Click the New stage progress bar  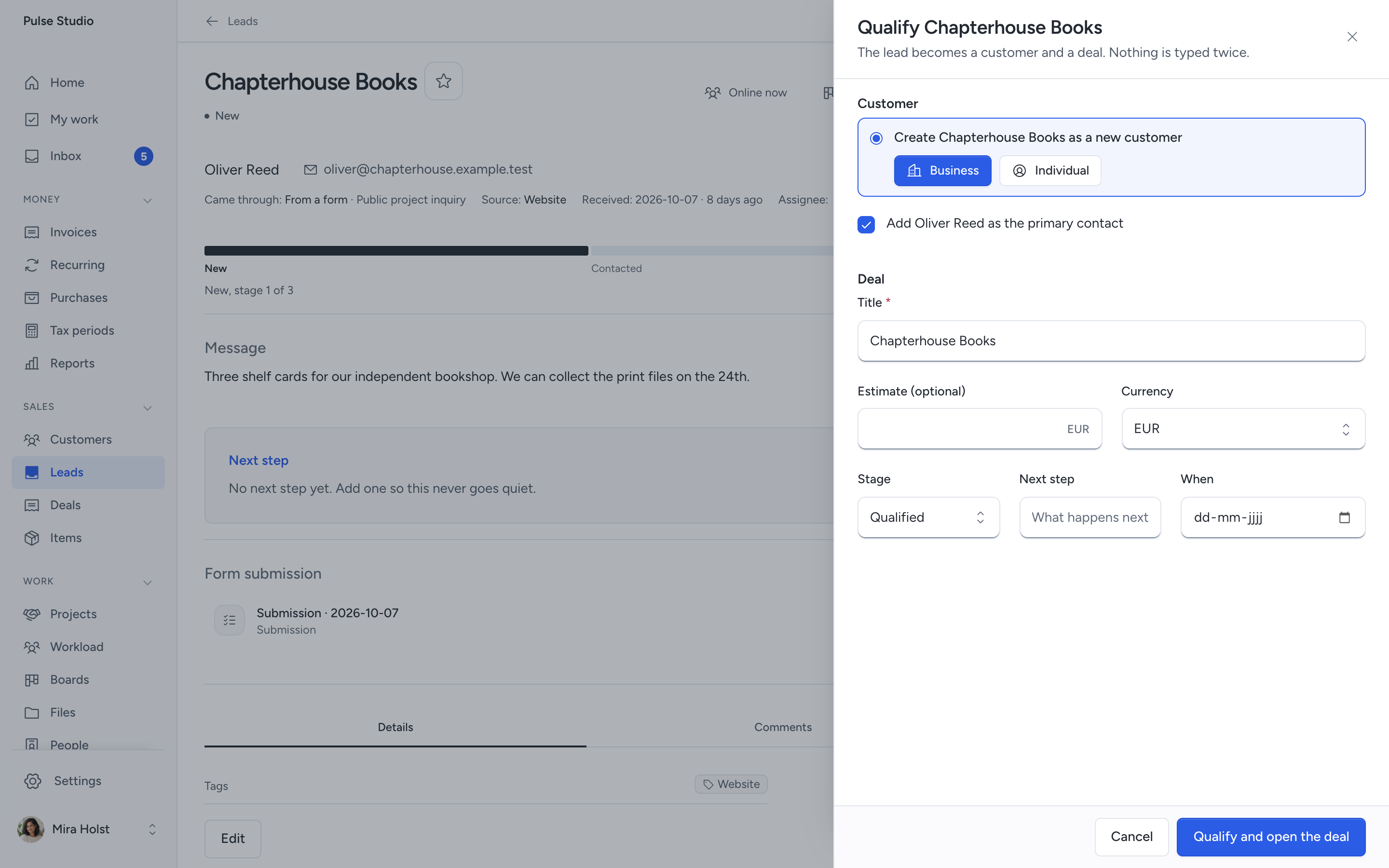(396, 250)
